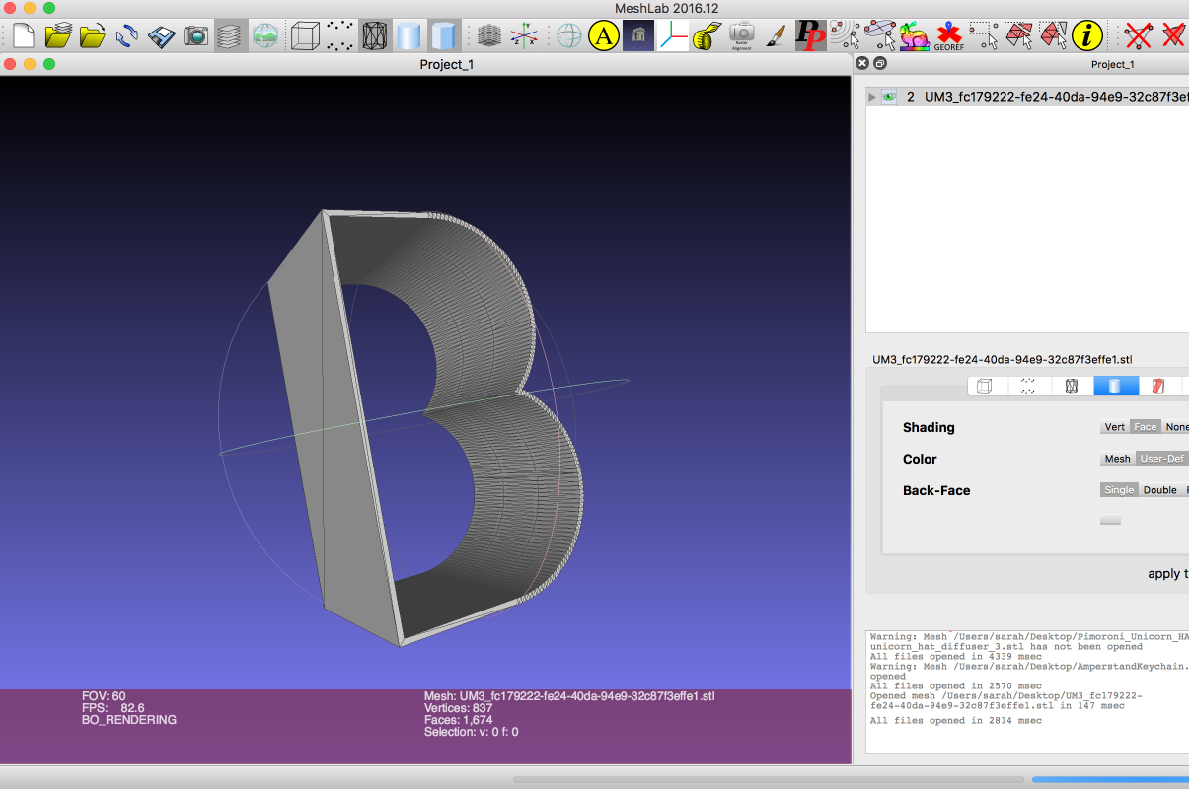Click the Reload mesh arrows icon
This screenshot has width=1189, height=793.
pyautogui.click(x=127, y=37)
